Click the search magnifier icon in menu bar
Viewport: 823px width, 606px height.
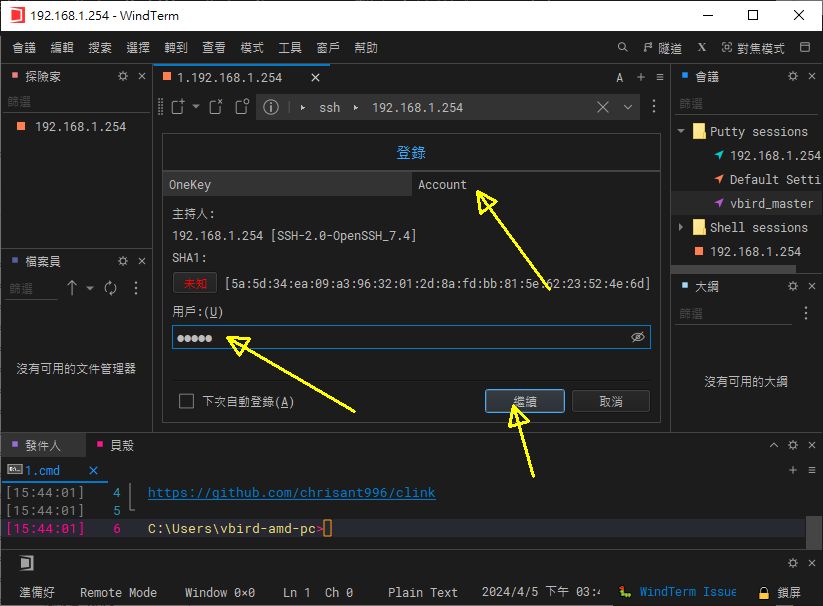[x=623, y=48]
